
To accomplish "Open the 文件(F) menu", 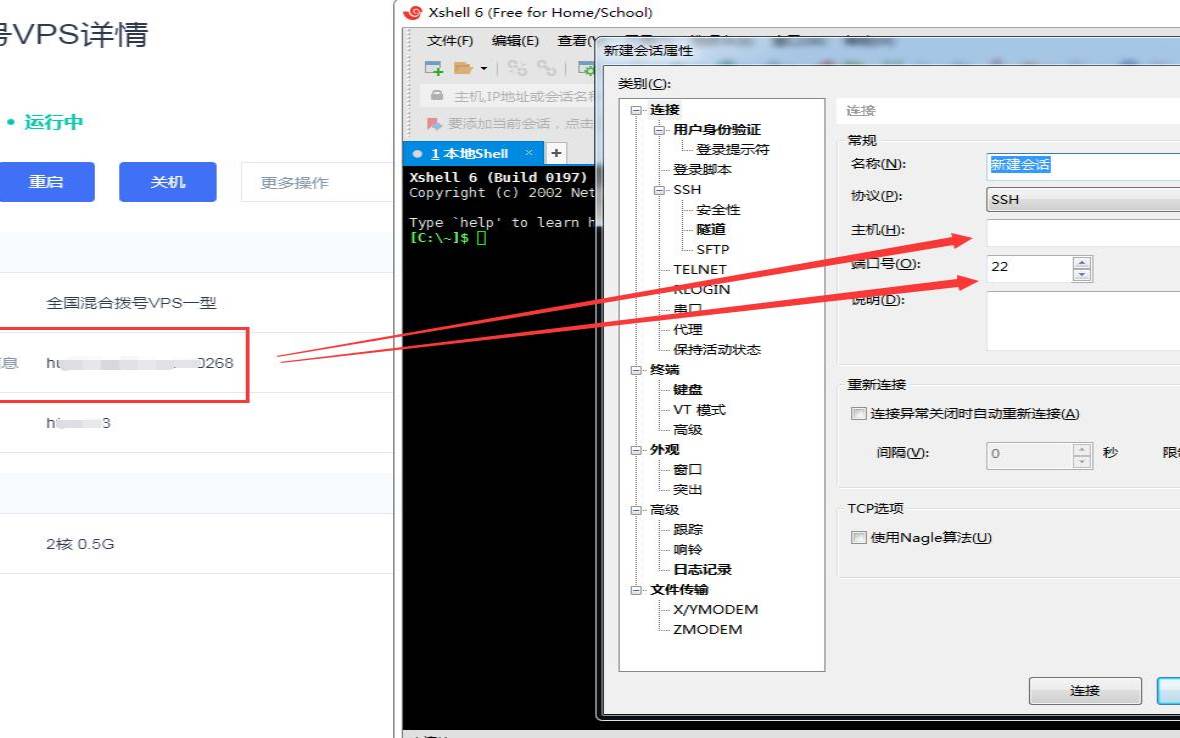I will coord(450,41).
